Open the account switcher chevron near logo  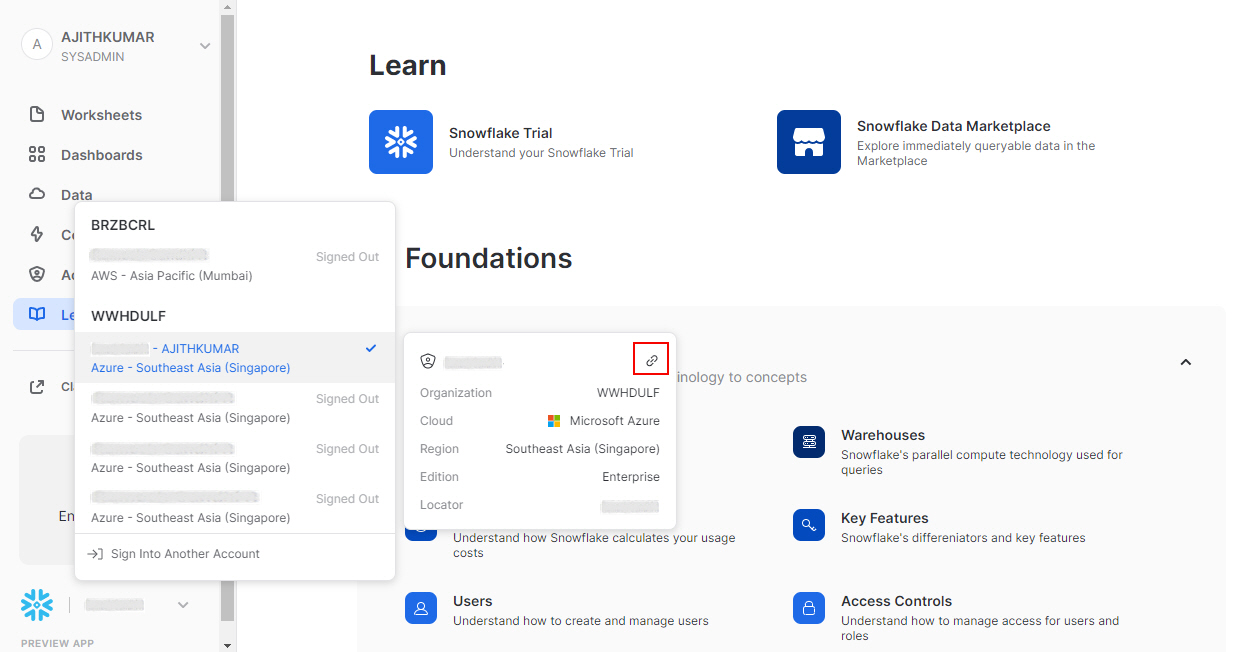click(183, 605)
